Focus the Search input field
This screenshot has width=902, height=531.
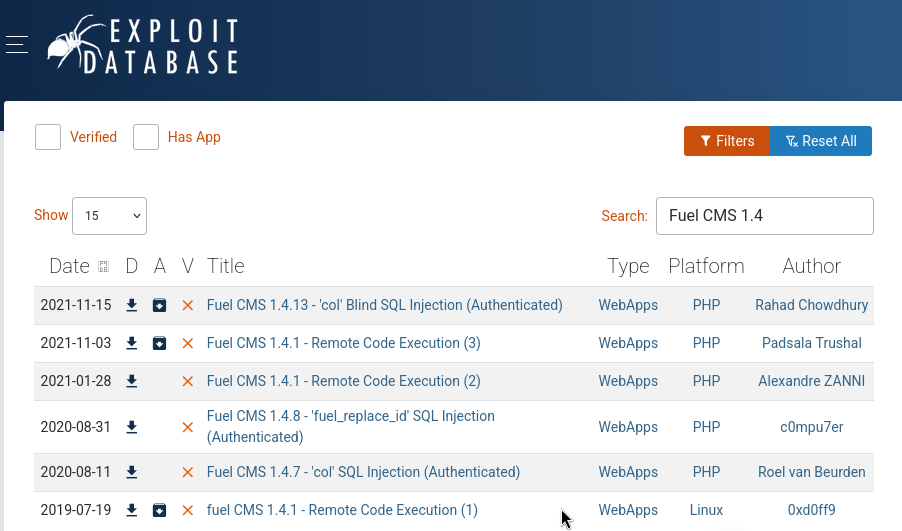pyautogui.click(x=765, y=216)
